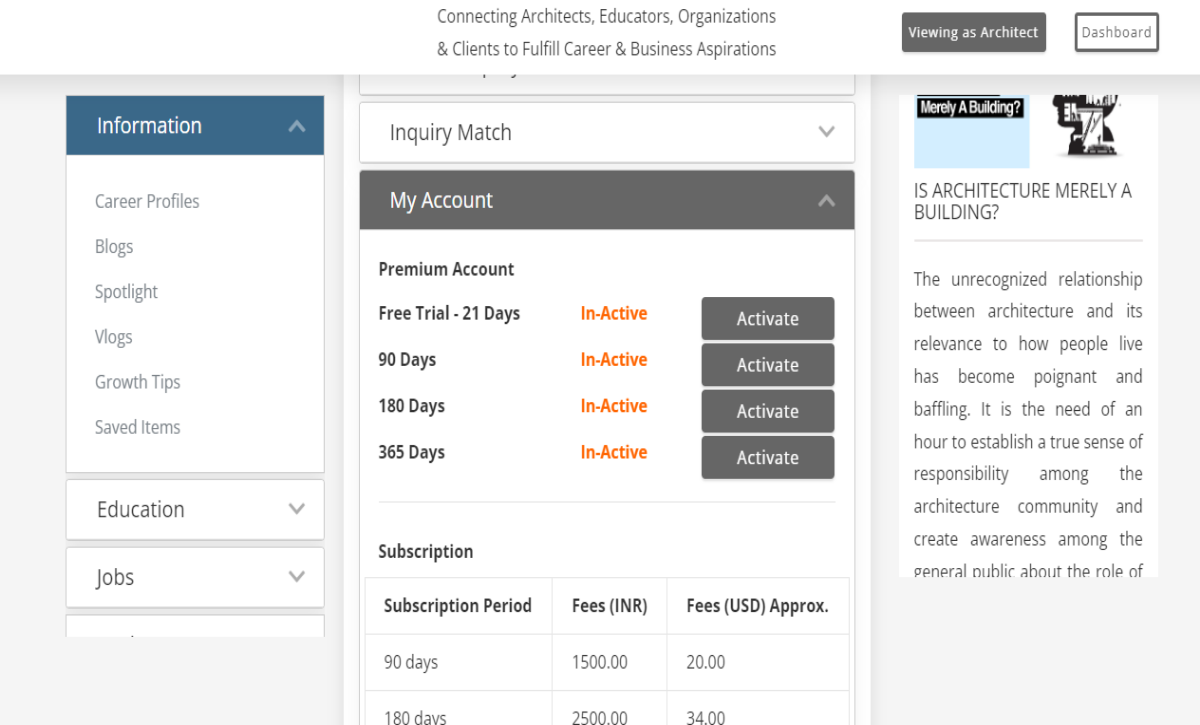Activate the 90 Days premium plan
Image resolution: width=1200 pixels, height=725 pixels.
768,365
